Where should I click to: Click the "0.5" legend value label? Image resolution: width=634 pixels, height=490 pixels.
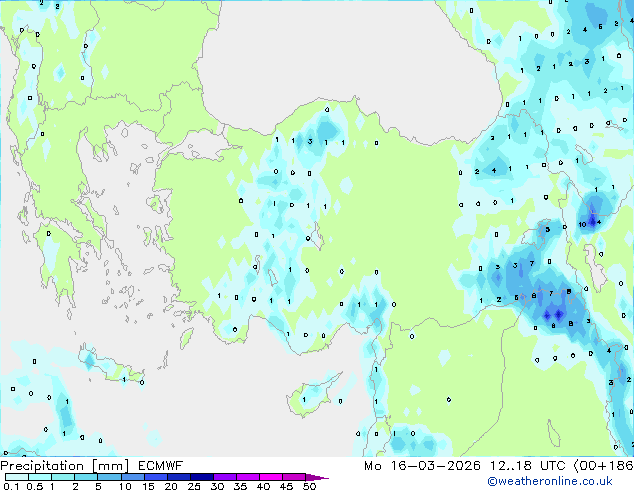[35, 486]
